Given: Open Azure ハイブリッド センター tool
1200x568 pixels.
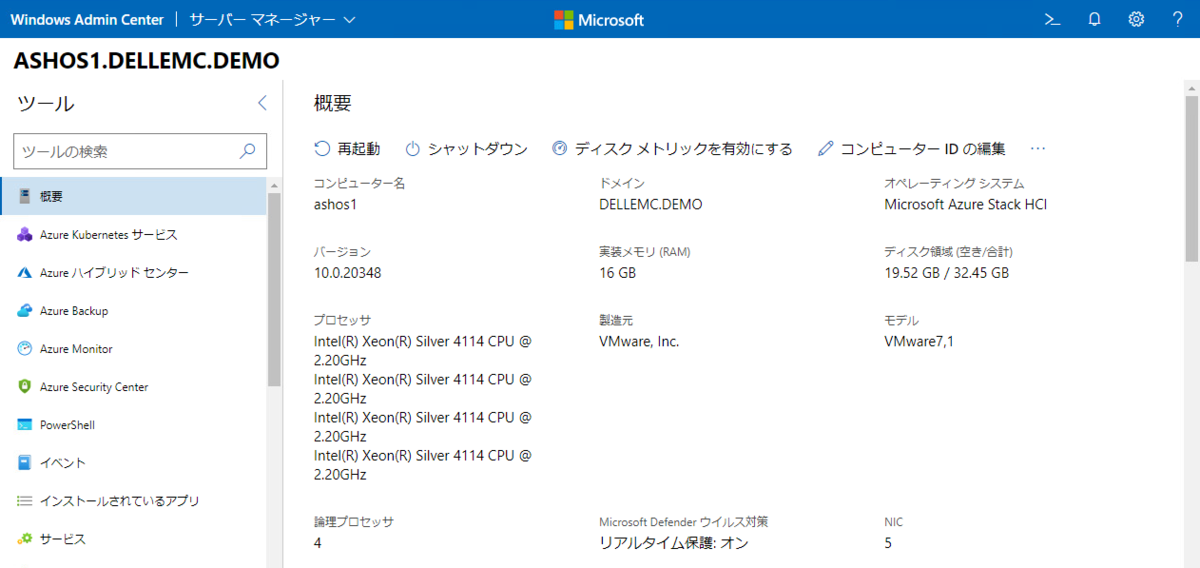Looking at the screenshot, I should point(133,272).
